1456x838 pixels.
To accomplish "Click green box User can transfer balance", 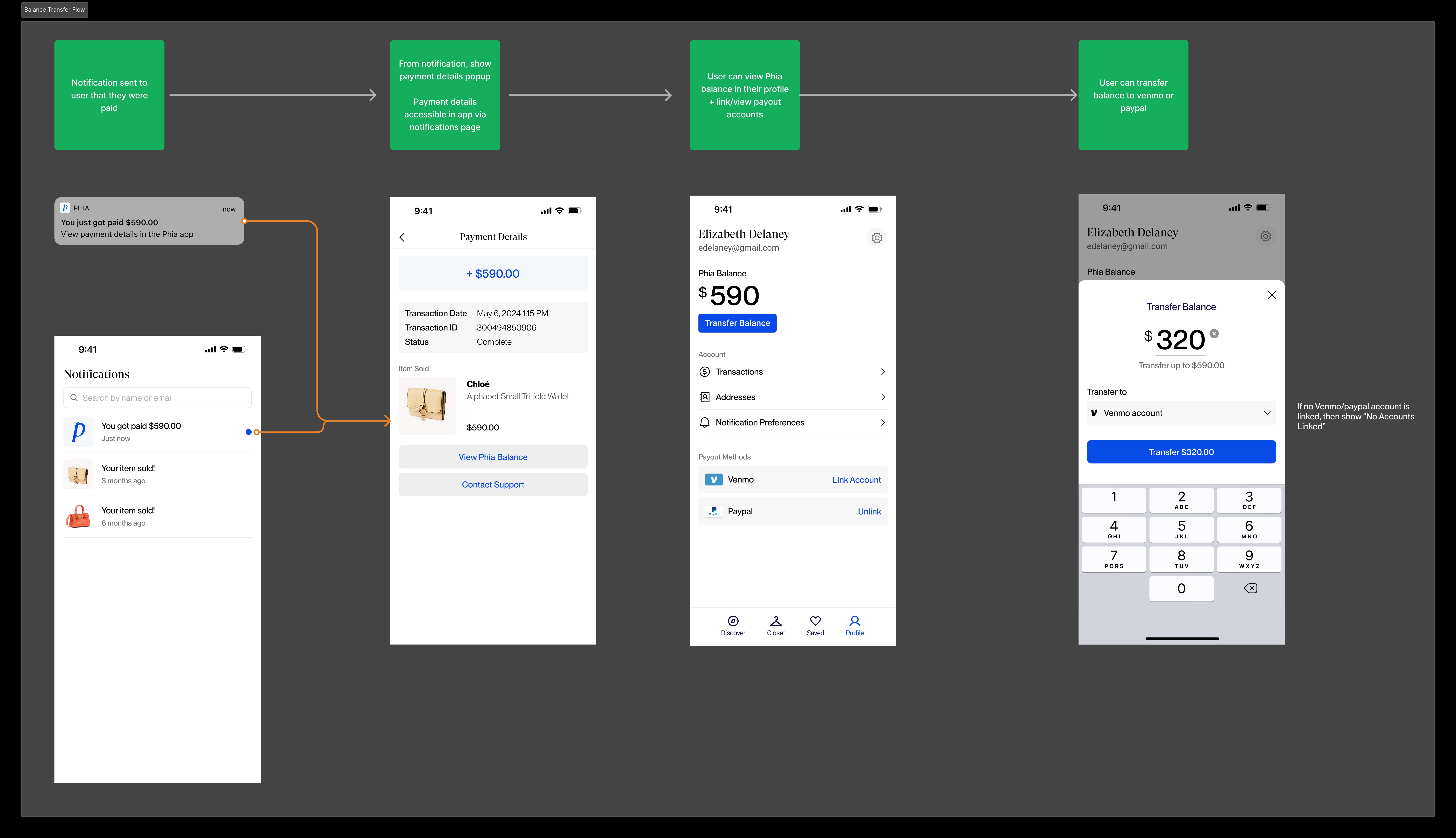I will pos(1133,95).
